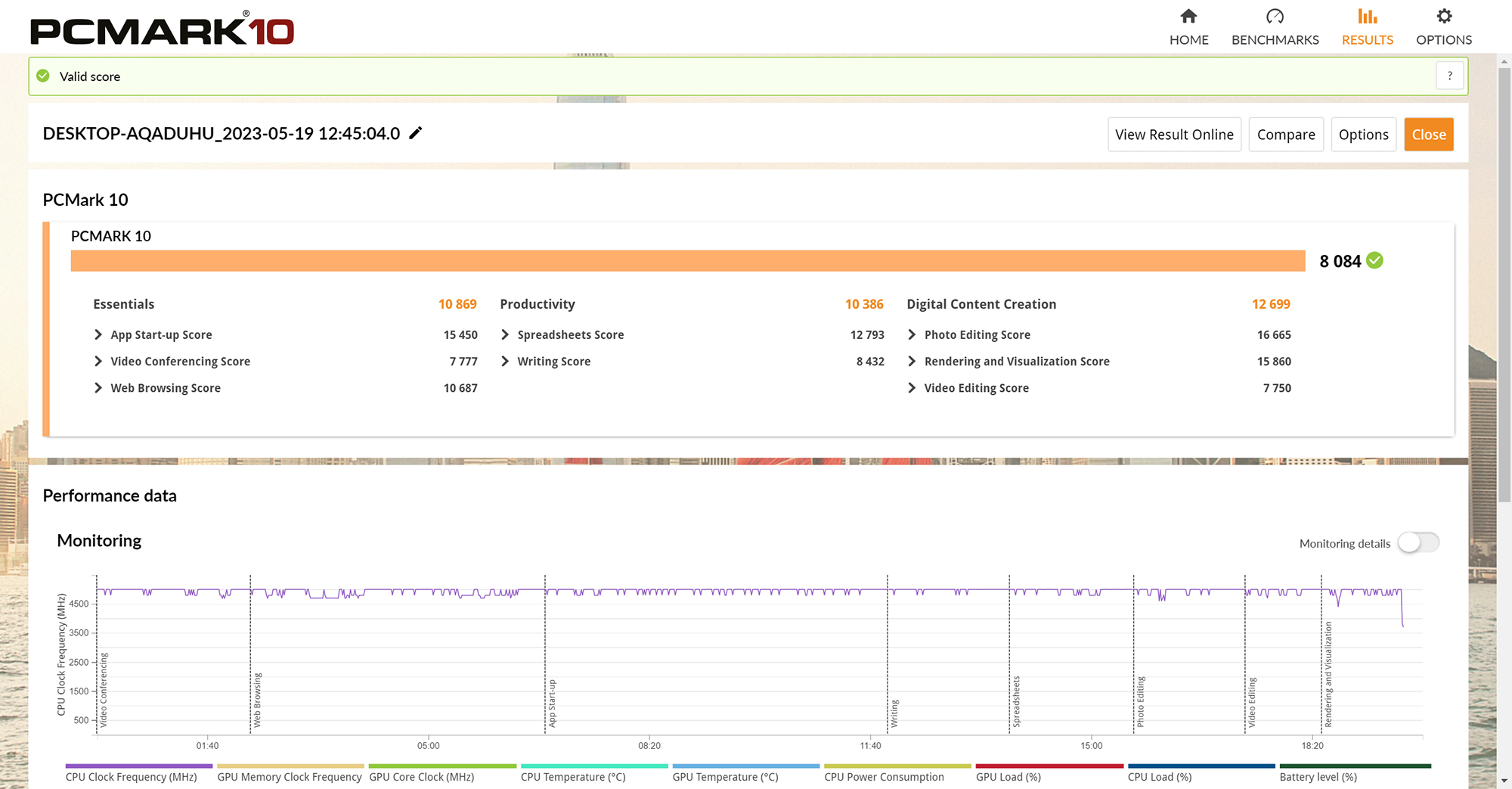Click Rendering and Visualization timeline marker

pyautogui.click(x=1328, y=674)
